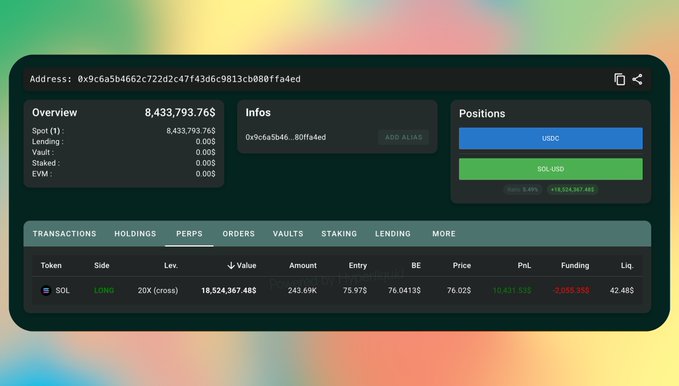Viewport: 679px width, 386px height.
Task: Click the BE column header
Action: (x=416, y=266)
